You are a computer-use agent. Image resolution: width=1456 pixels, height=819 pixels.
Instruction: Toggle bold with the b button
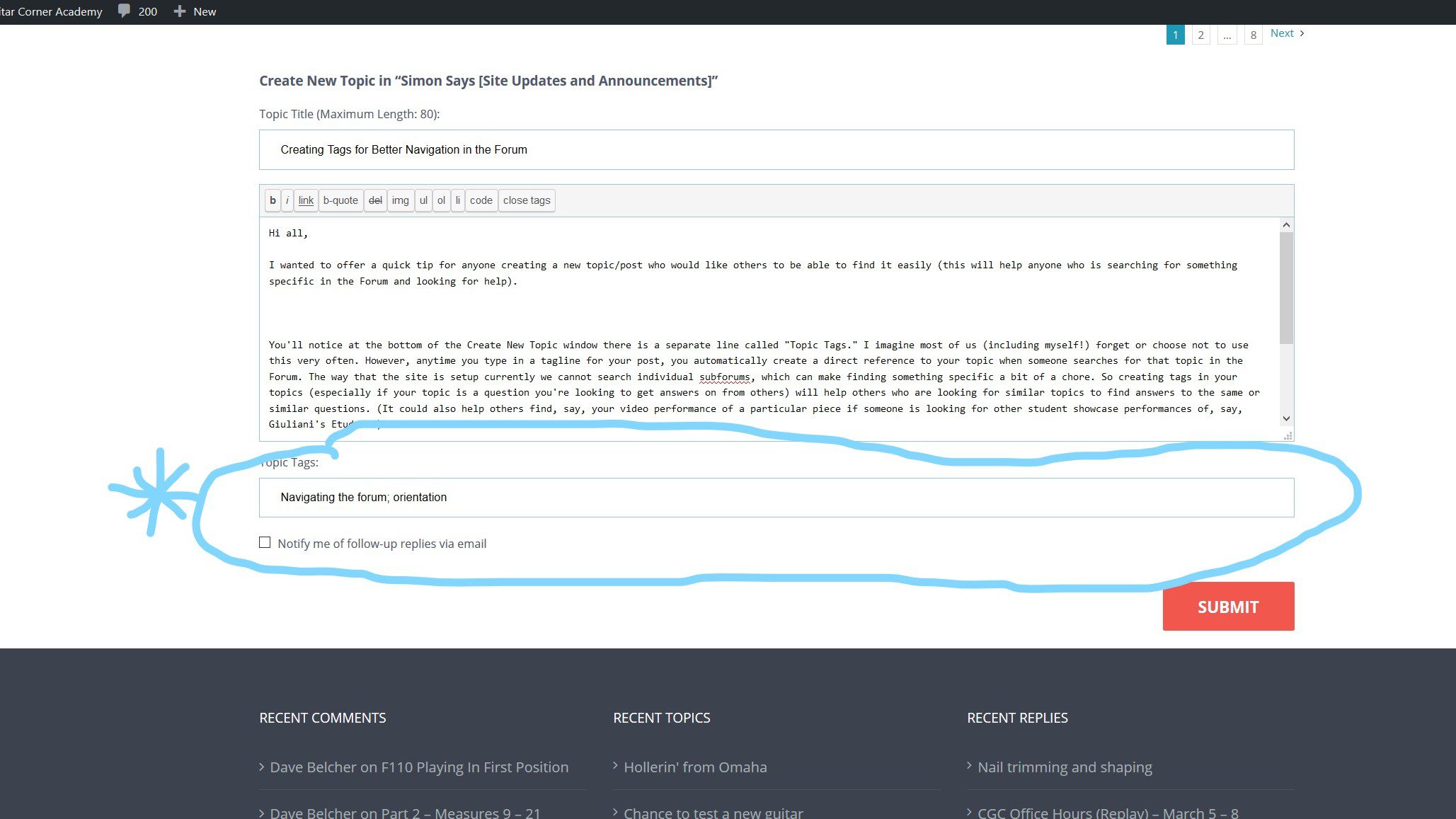click(x=273, y=200)
